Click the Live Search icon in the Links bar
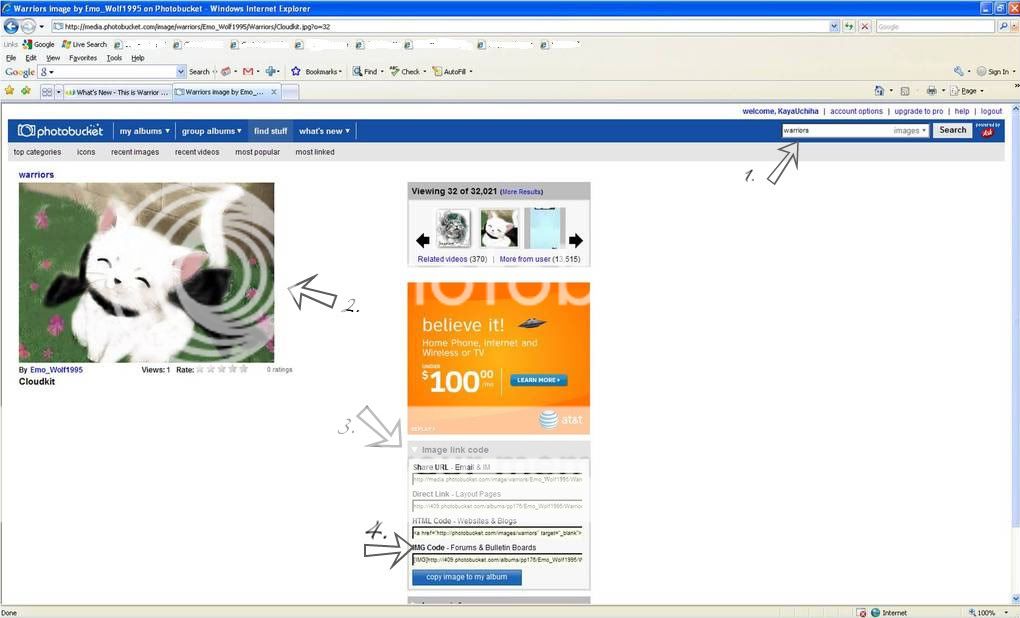Image resolution: width=1020 pixels, height=618 pixels. tap(66, 44)
